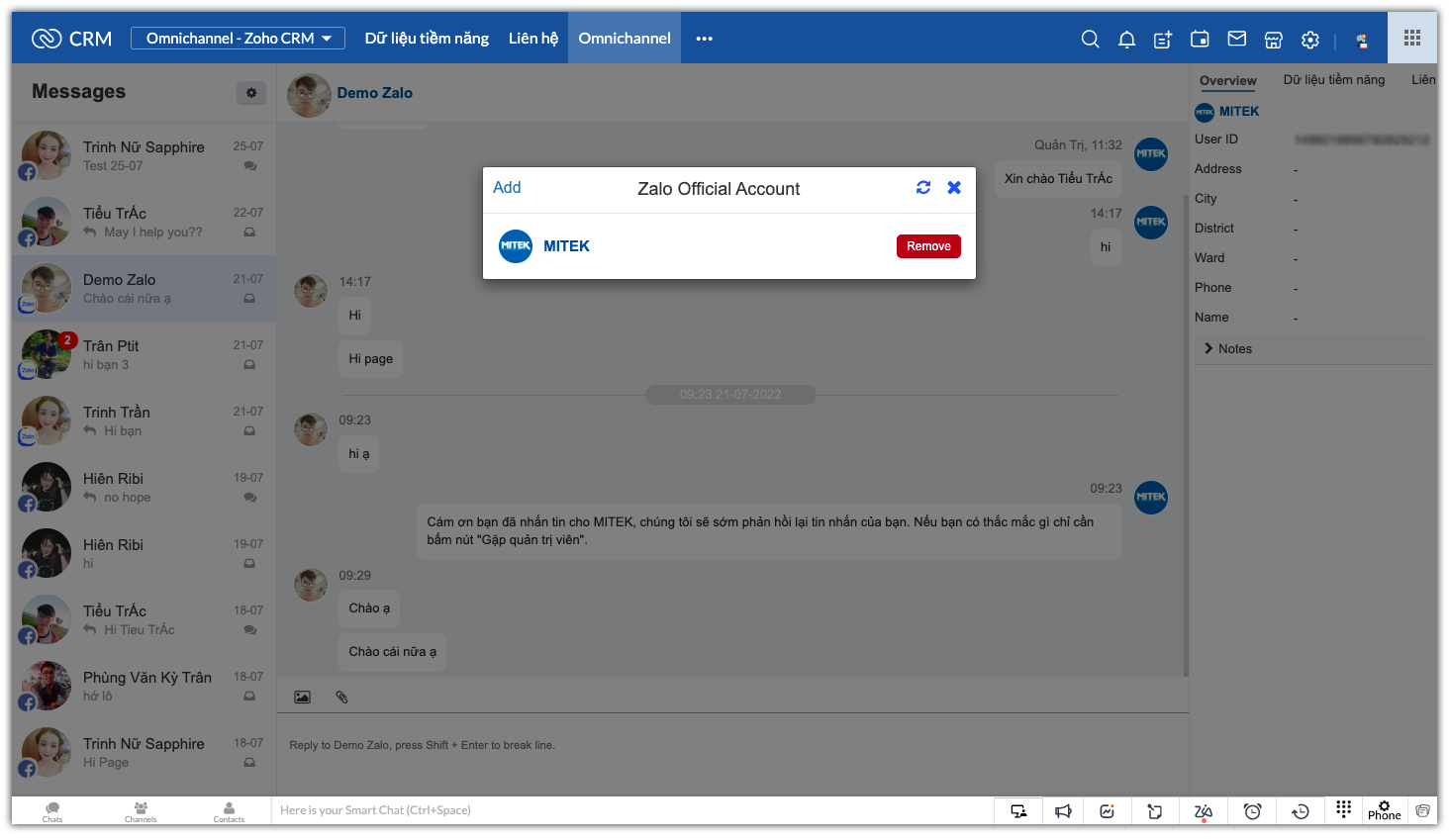The height and width of the screenshot is (840, 1449).
Task: Open the Omnichannel - Zoho CRM dropdown
Action: [239, 39]
